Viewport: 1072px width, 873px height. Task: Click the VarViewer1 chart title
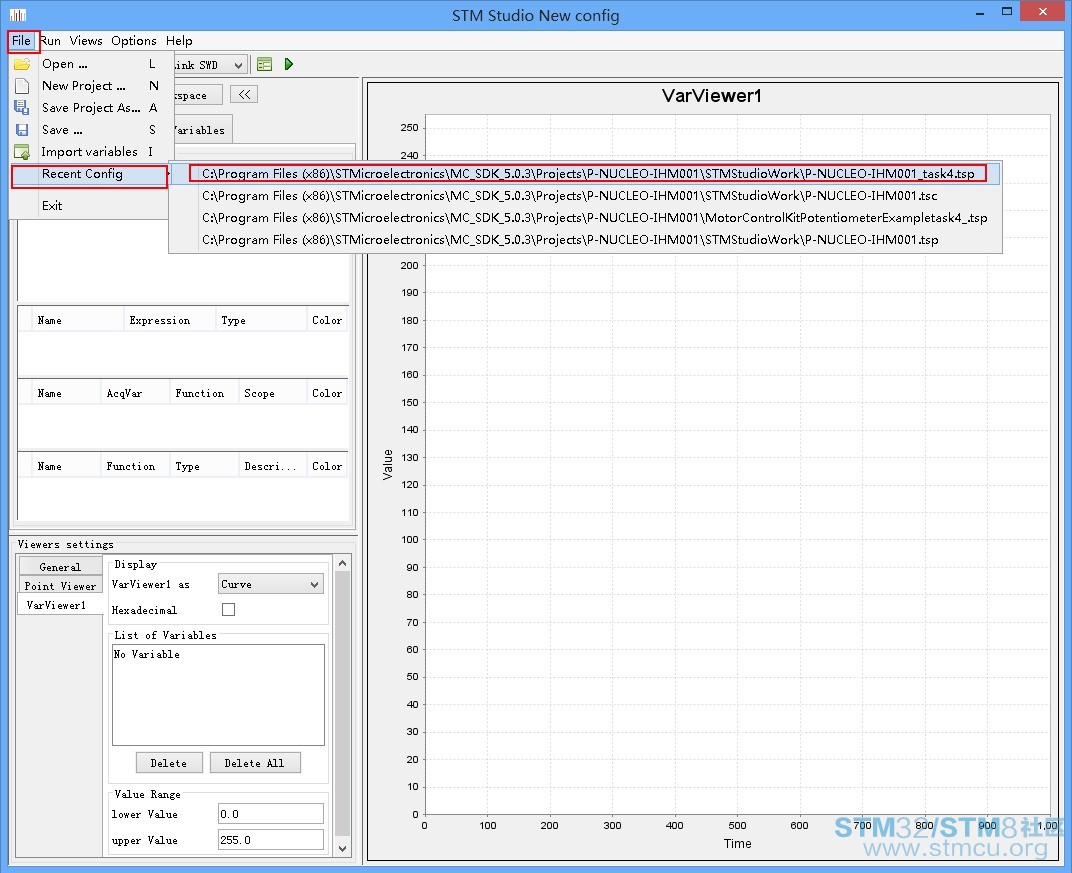712,96
